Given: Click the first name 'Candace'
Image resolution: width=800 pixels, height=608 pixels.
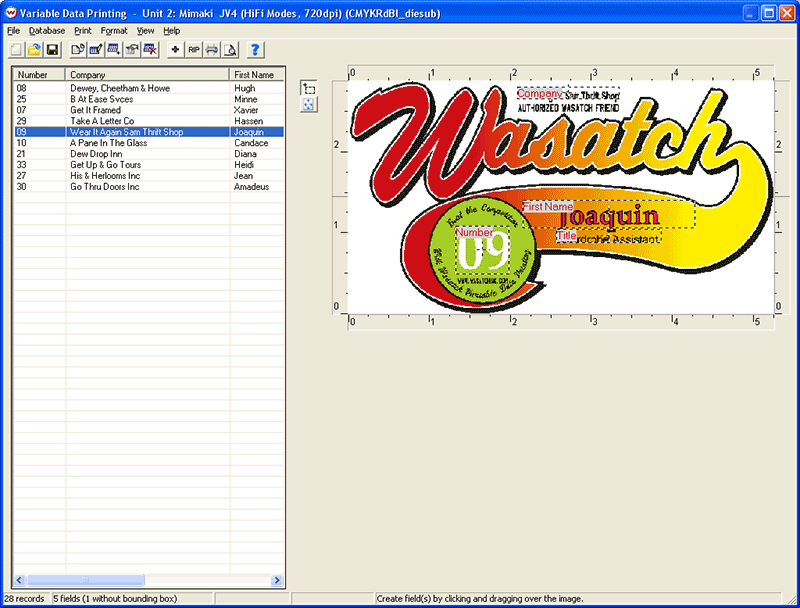Looking at the screenshot, I should (251, 143).
